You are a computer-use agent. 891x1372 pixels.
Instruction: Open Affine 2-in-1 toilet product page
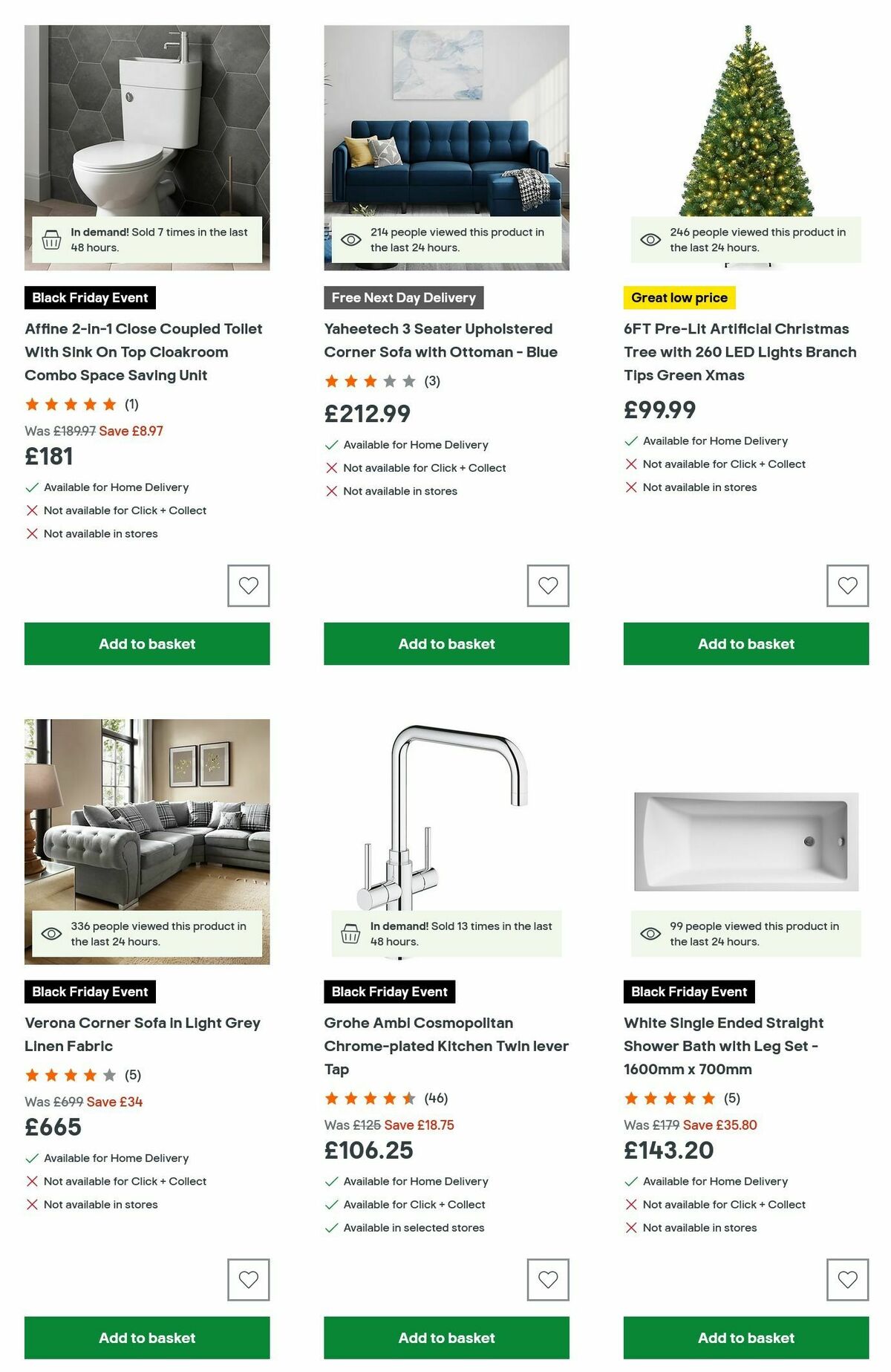pyautogui.click(x=143, y=352)
